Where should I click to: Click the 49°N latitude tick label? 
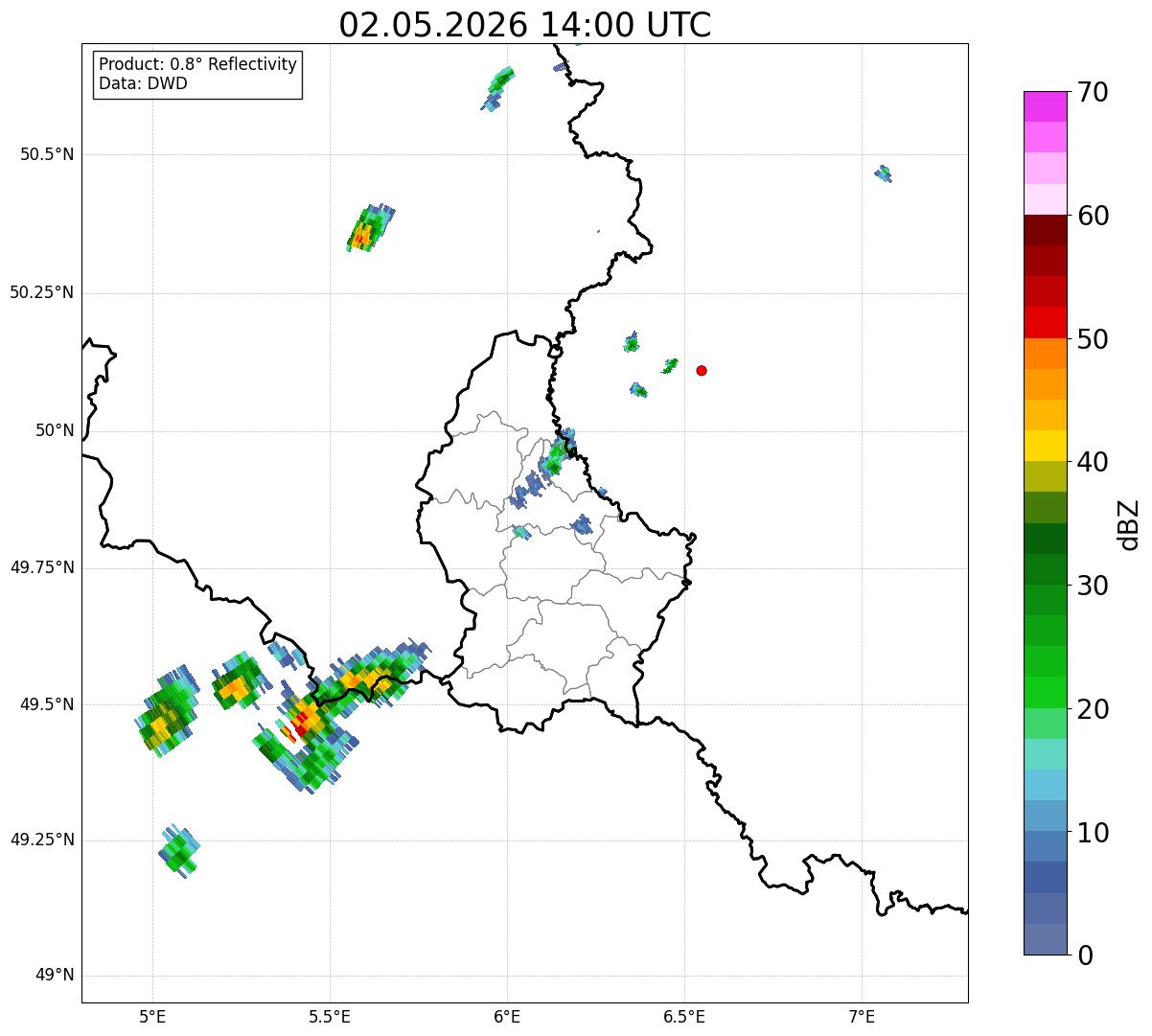54,976
